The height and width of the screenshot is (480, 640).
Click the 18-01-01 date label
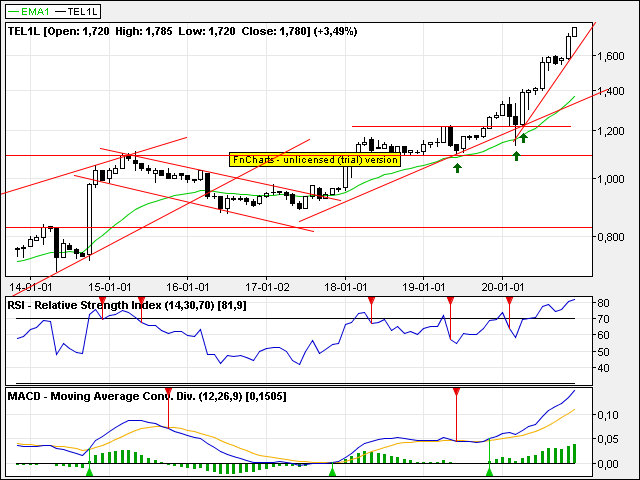click(346, 287)
